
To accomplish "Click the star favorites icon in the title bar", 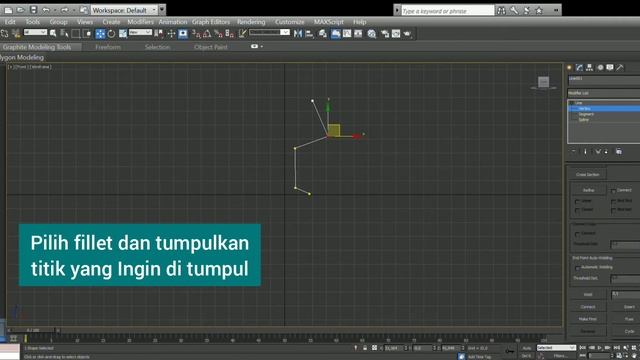I will [539, 11].
